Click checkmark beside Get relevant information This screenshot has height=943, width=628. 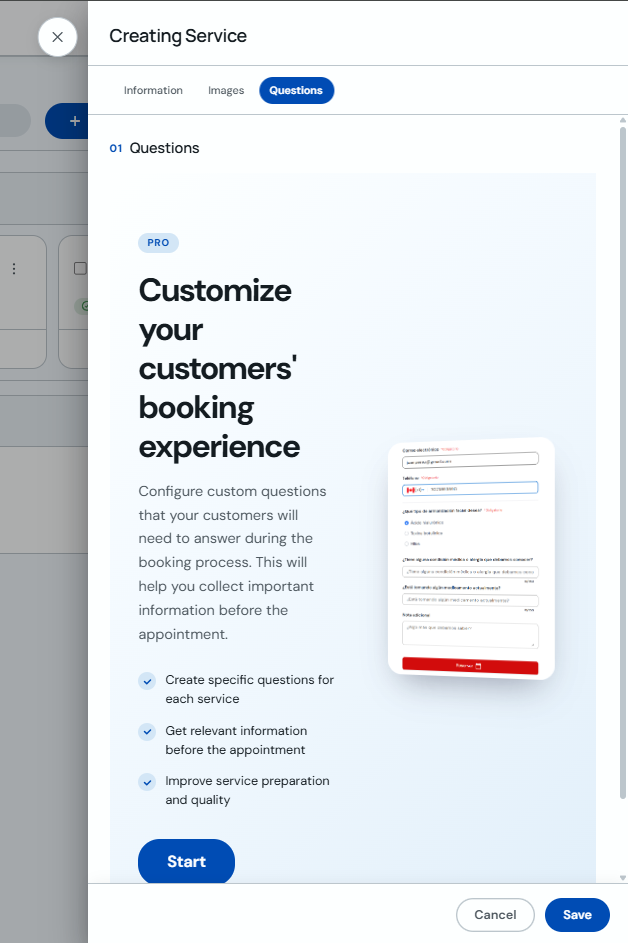(x=147, y=732)
